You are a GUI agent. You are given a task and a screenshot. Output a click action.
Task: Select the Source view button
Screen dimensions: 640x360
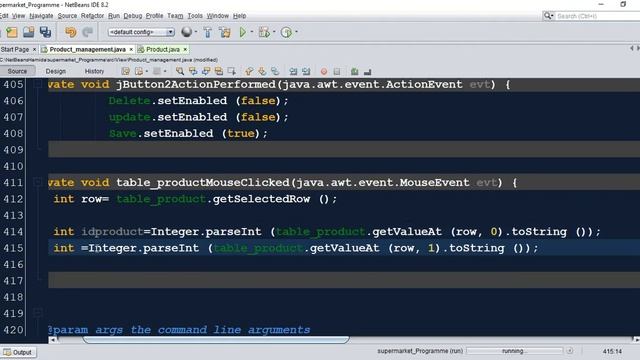17,71
